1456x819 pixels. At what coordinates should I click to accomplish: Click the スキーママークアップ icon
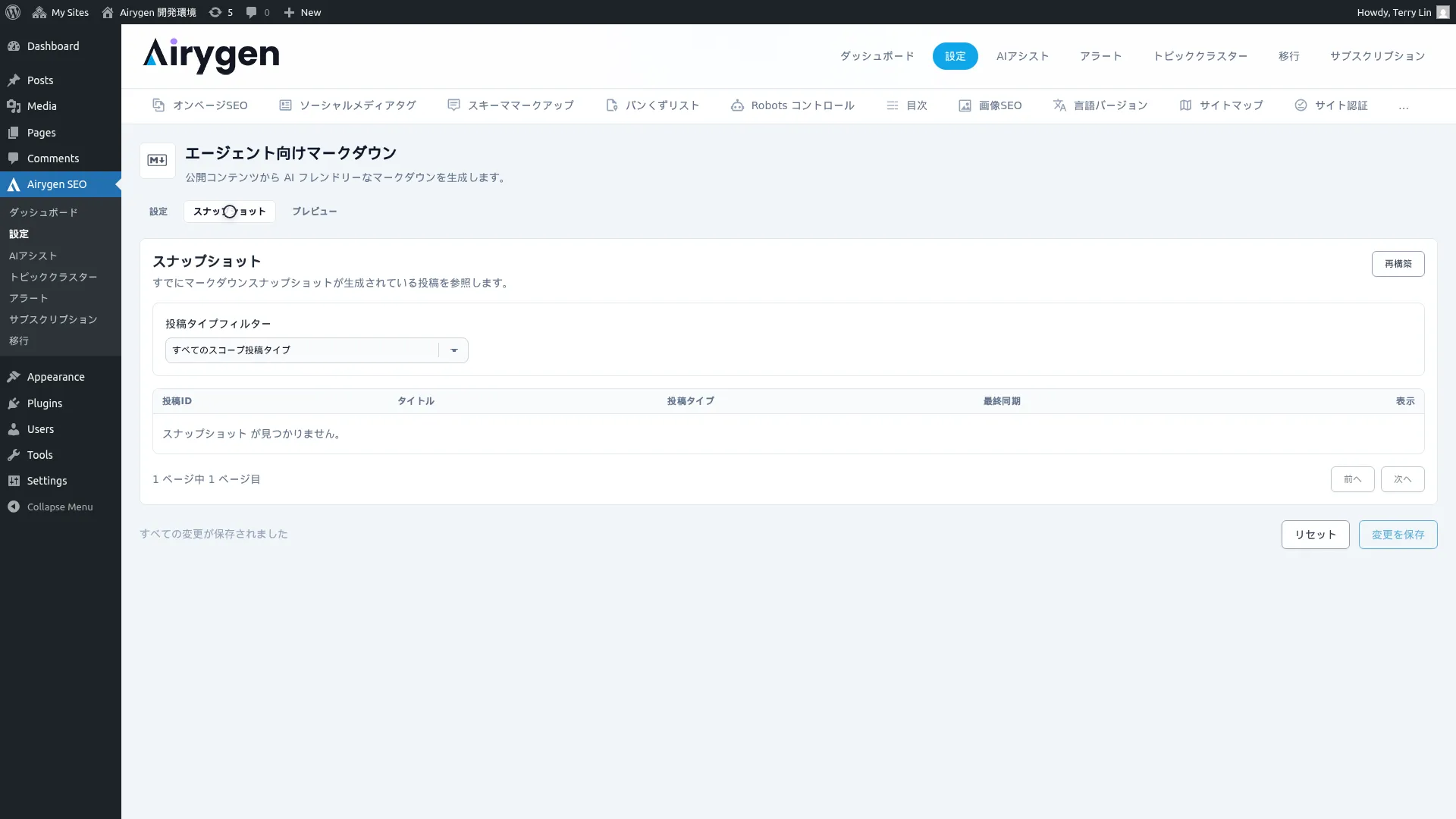[x=453, y=105]
